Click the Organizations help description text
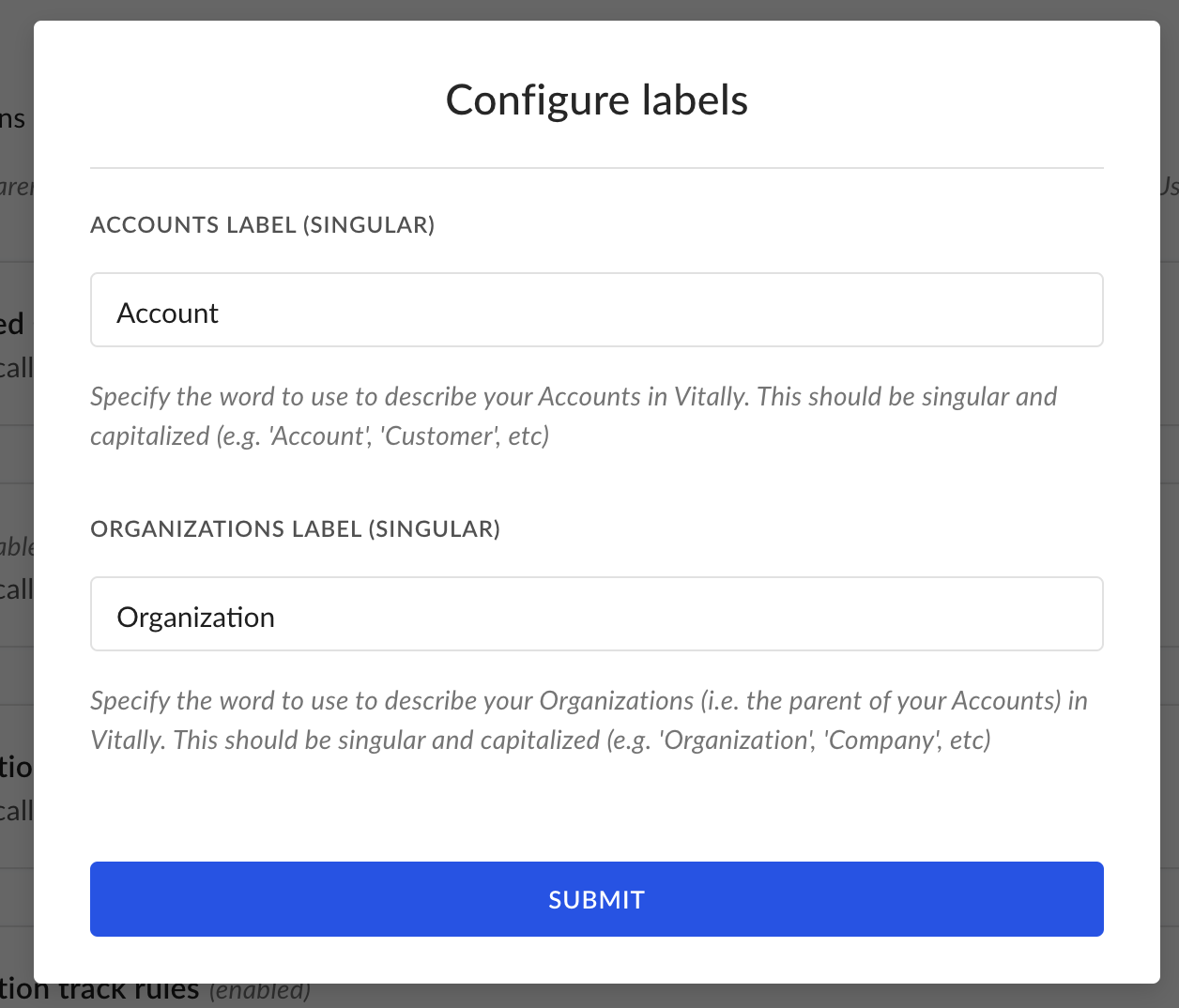The image size is (1179, 1008). tap(589, 720)
